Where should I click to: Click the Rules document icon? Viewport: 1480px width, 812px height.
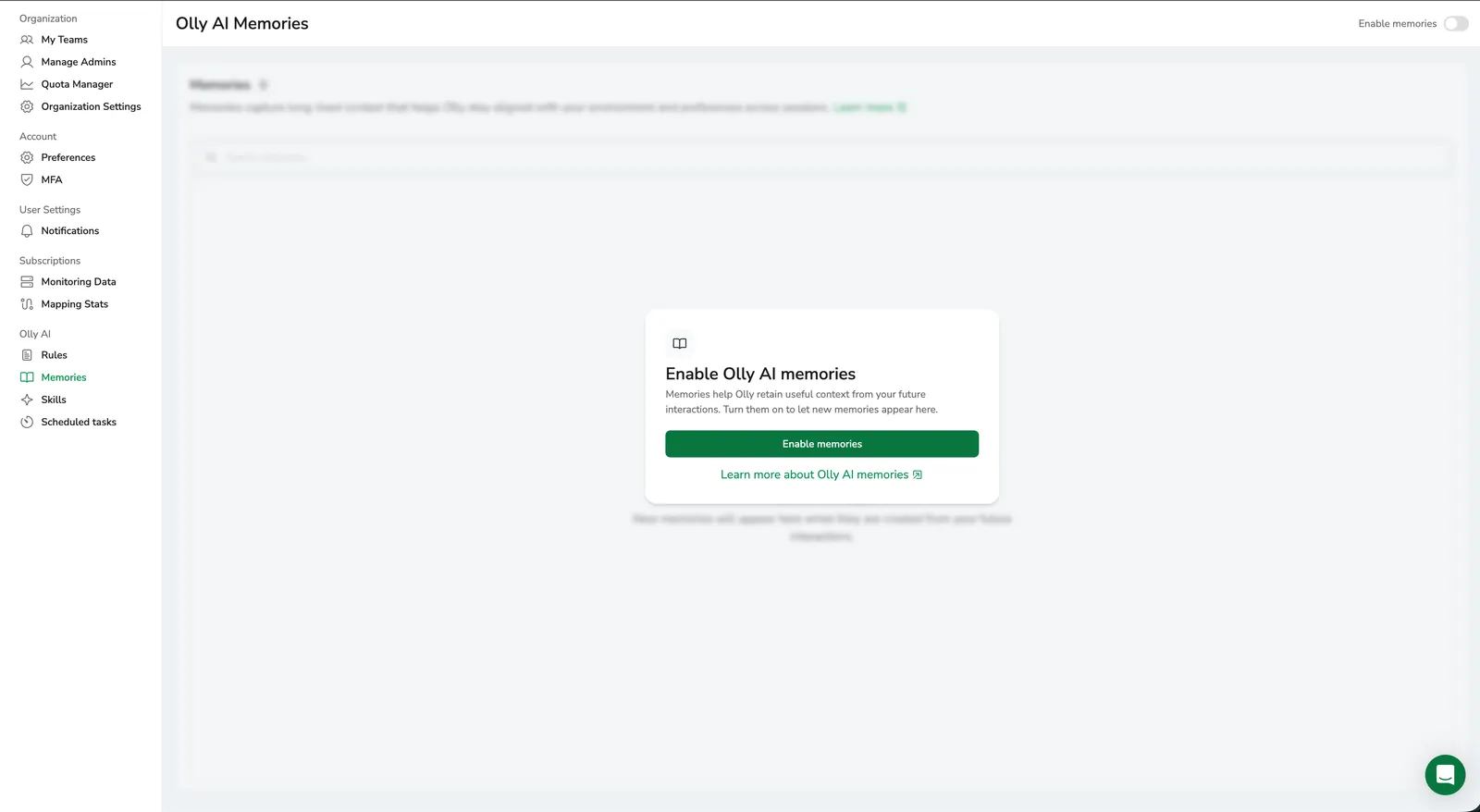[27, 355]
